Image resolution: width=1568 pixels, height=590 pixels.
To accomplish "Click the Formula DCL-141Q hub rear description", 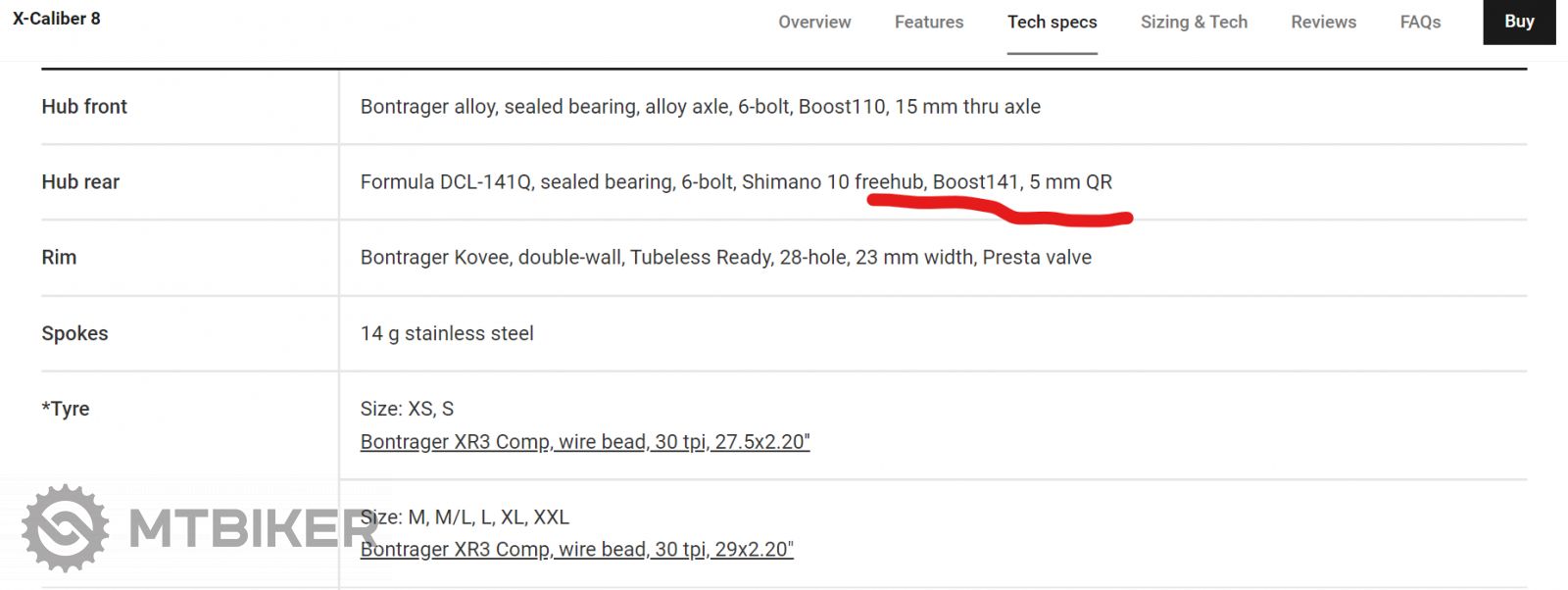I will point(736,182).
